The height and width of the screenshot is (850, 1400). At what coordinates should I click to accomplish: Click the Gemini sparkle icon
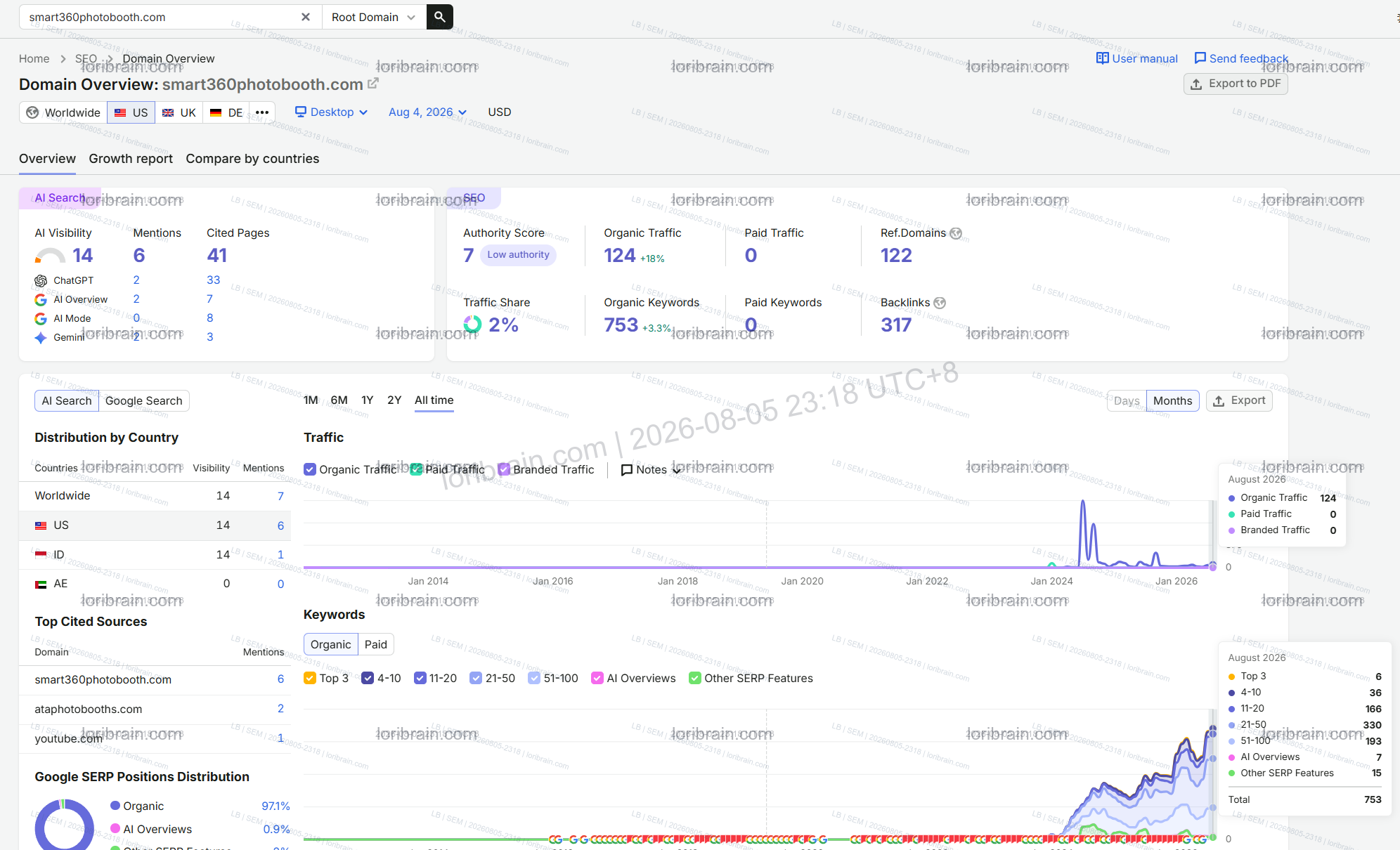41,337
